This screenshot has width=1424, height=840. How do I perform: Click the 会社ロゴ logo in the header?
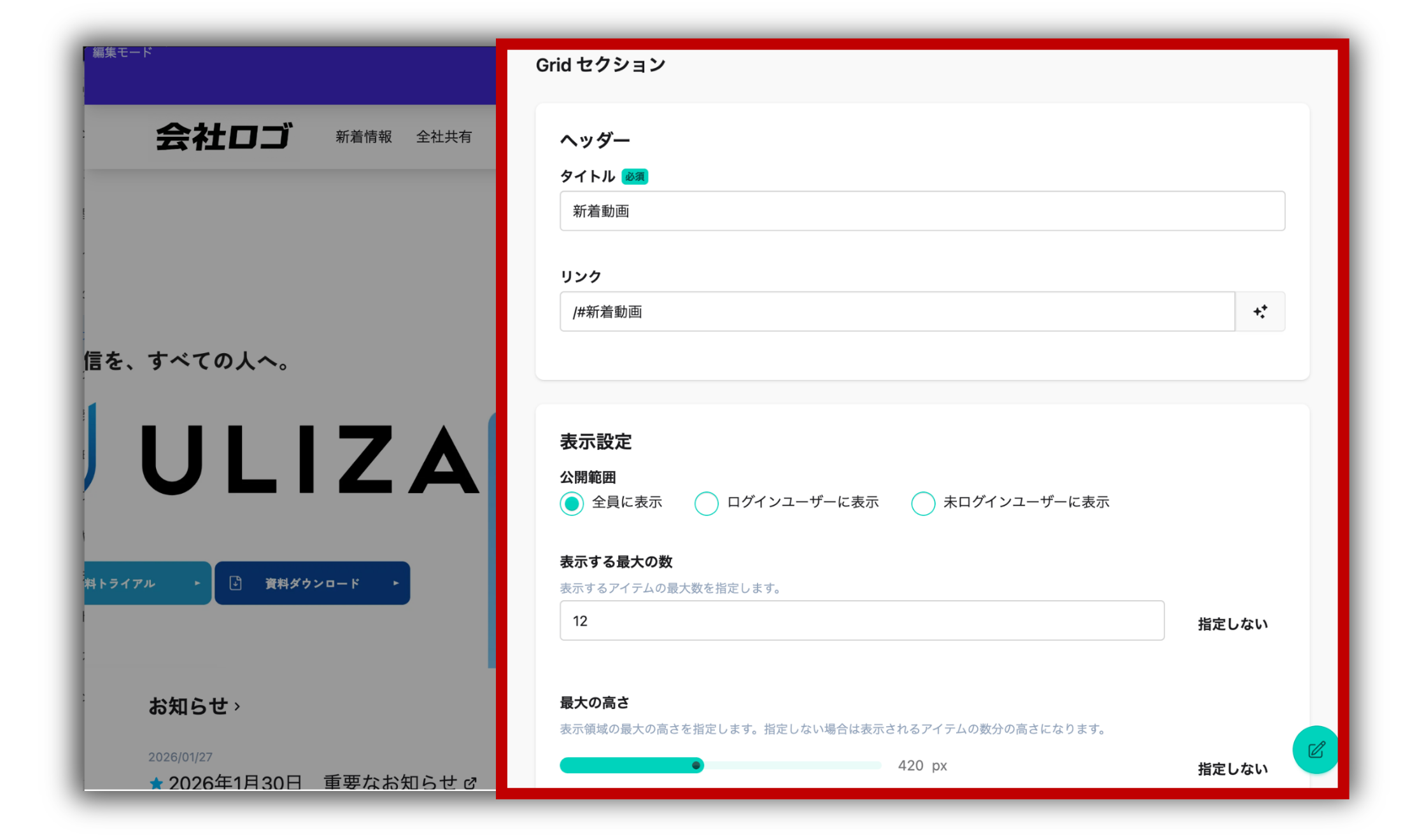click(224, 136)
